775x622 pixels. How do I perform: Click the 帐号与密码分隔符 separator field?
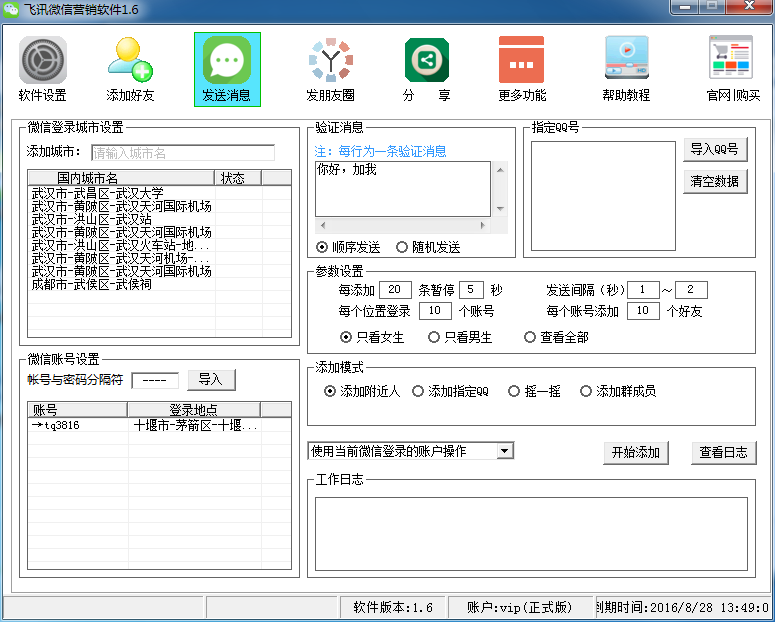(x=155, y=380)
